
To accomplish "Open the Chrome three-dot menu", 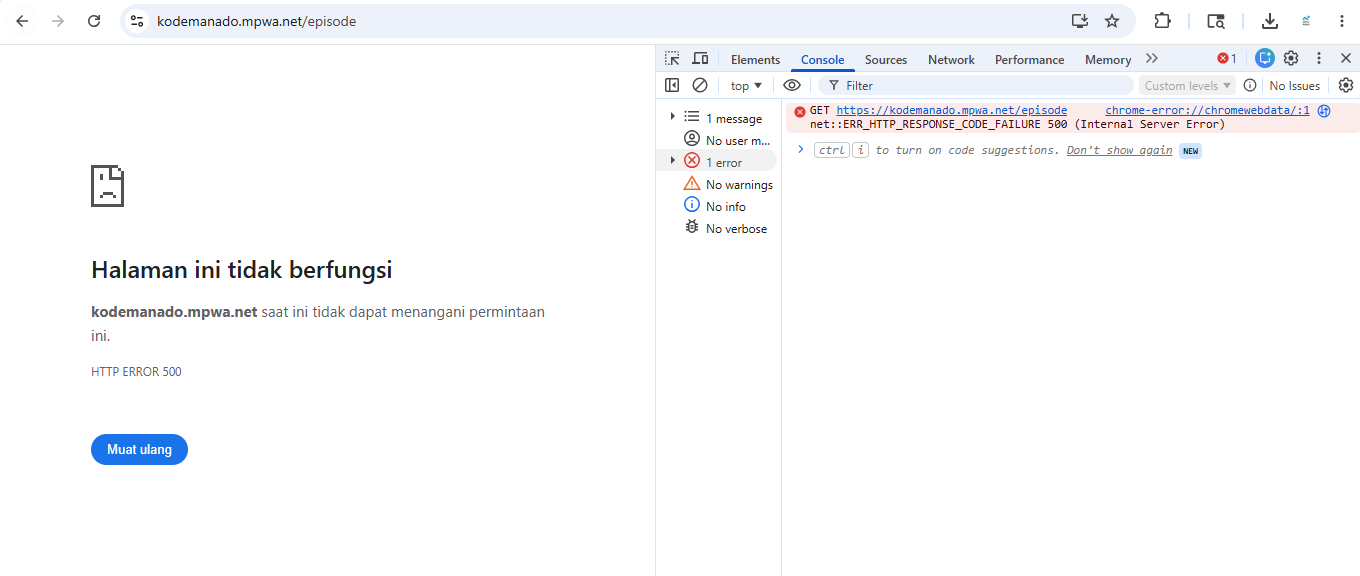I will (1342, 21).
